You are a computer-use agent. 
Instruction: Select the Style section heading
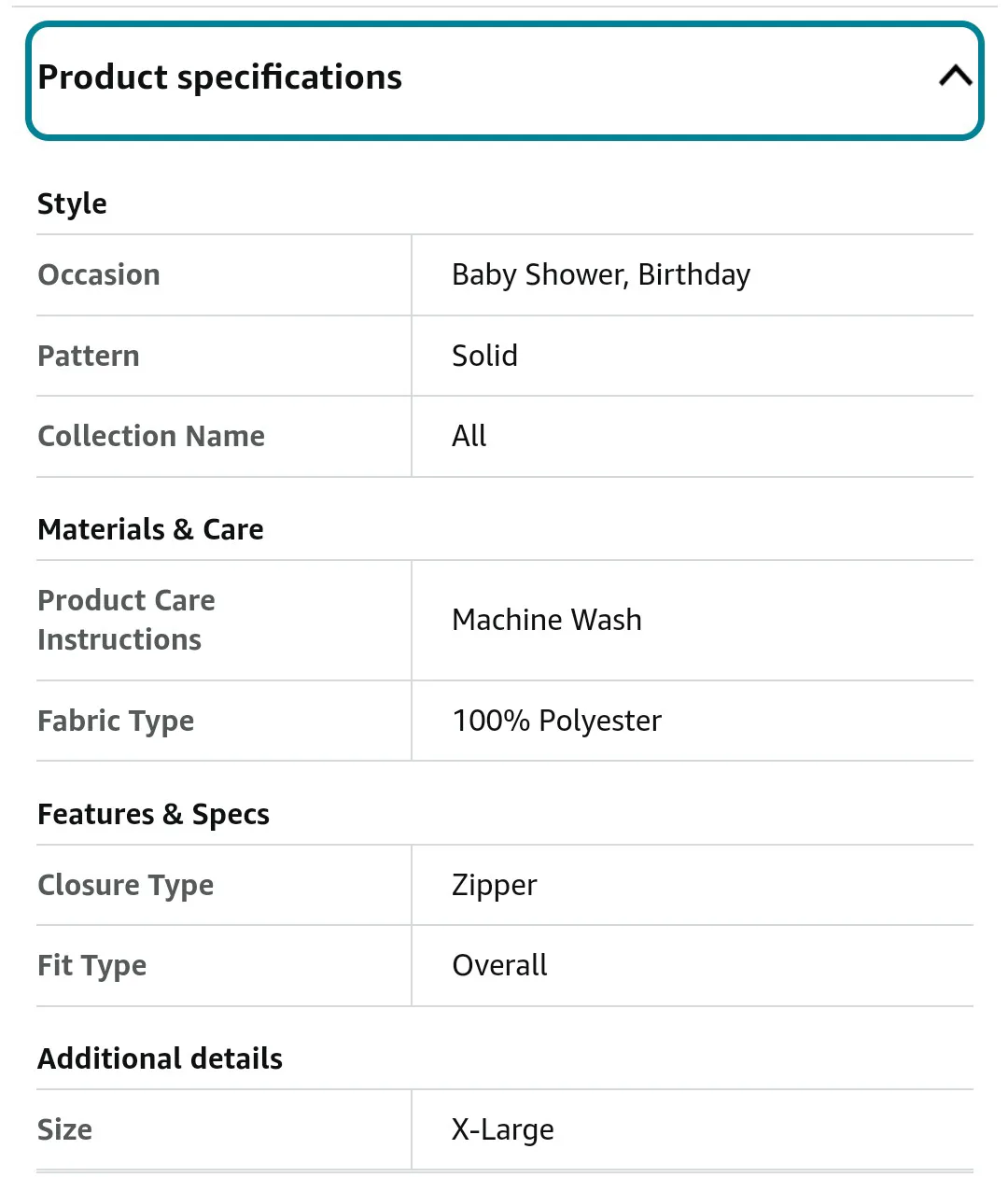(x=72, y=203)
